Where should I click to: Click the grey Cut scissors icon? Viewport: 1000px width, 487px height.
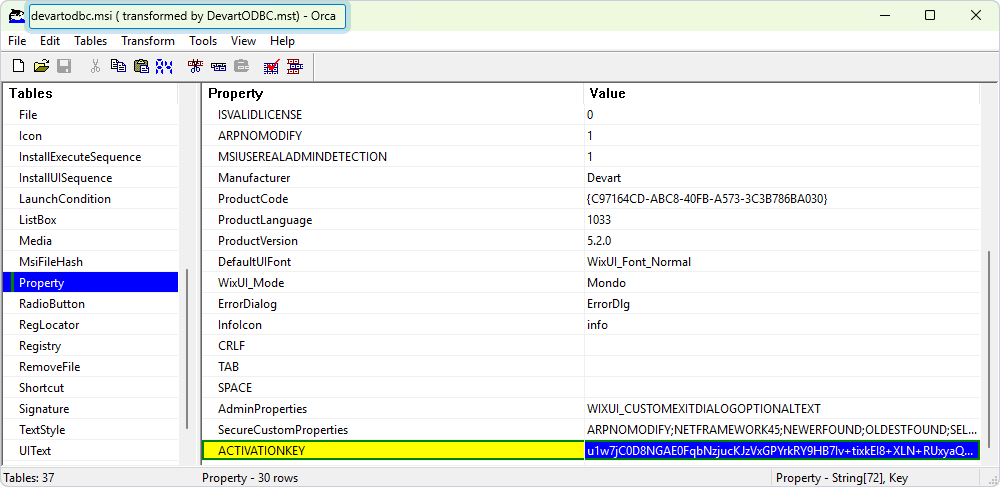96,66
